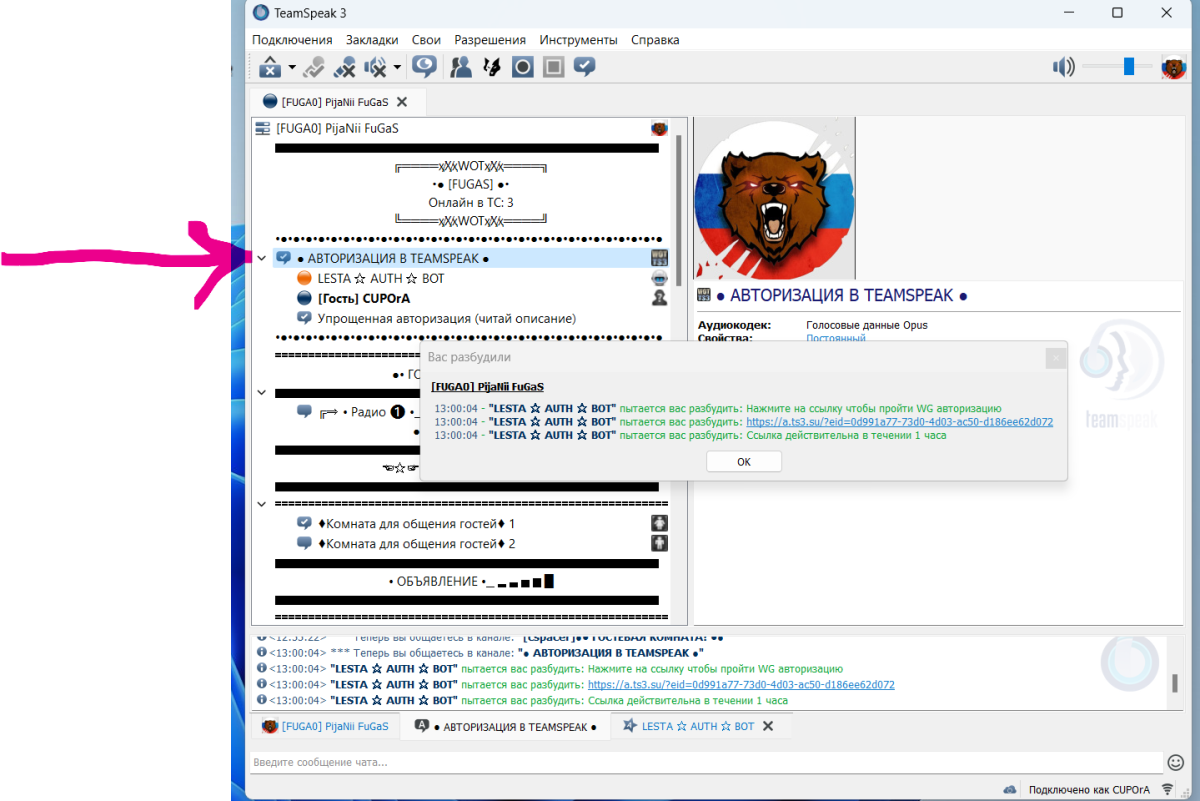
Task: Collapse guest rooms section expander
Action: coord(261,504)
